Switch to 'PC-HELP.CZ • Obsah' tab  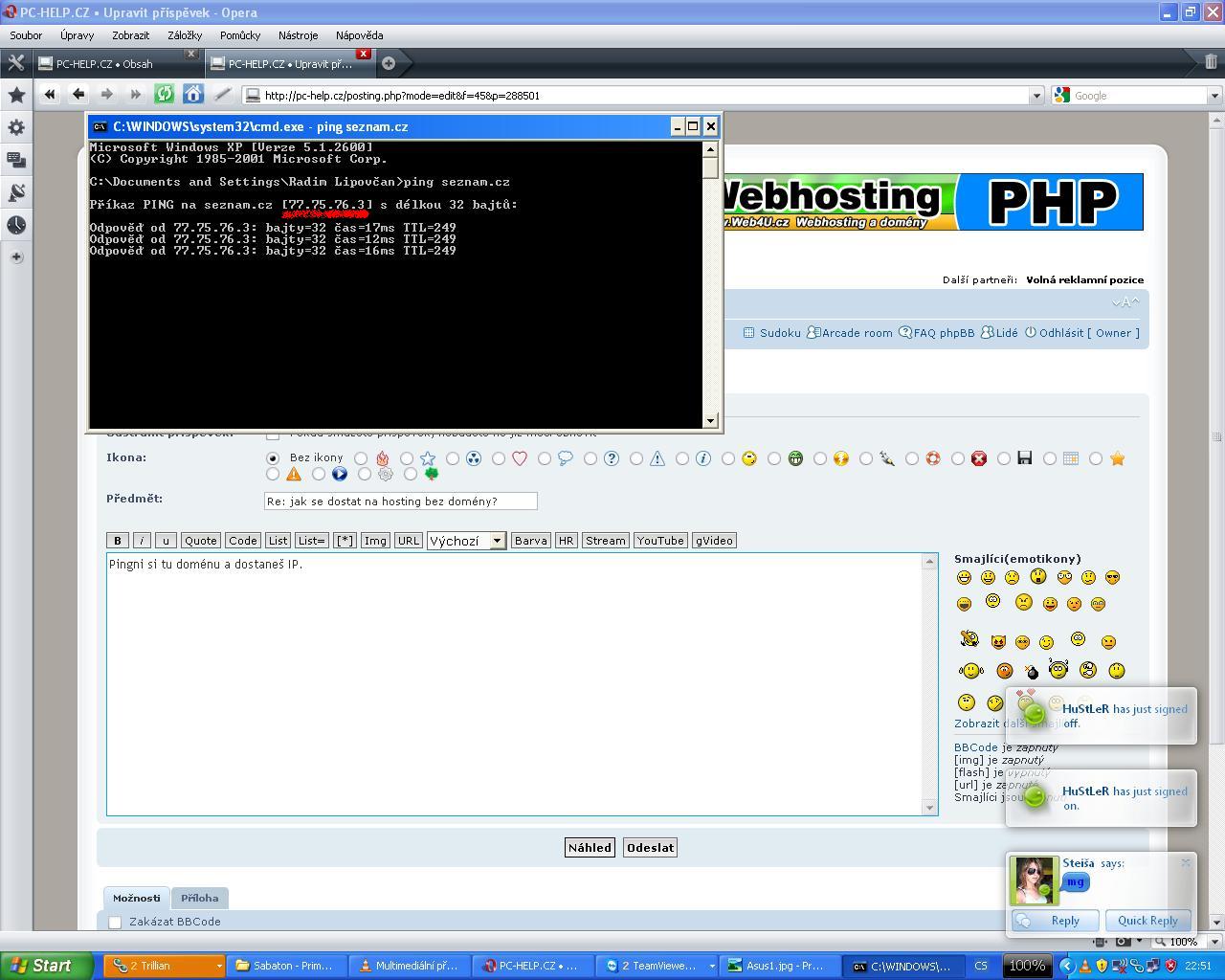tap(118, 63)
